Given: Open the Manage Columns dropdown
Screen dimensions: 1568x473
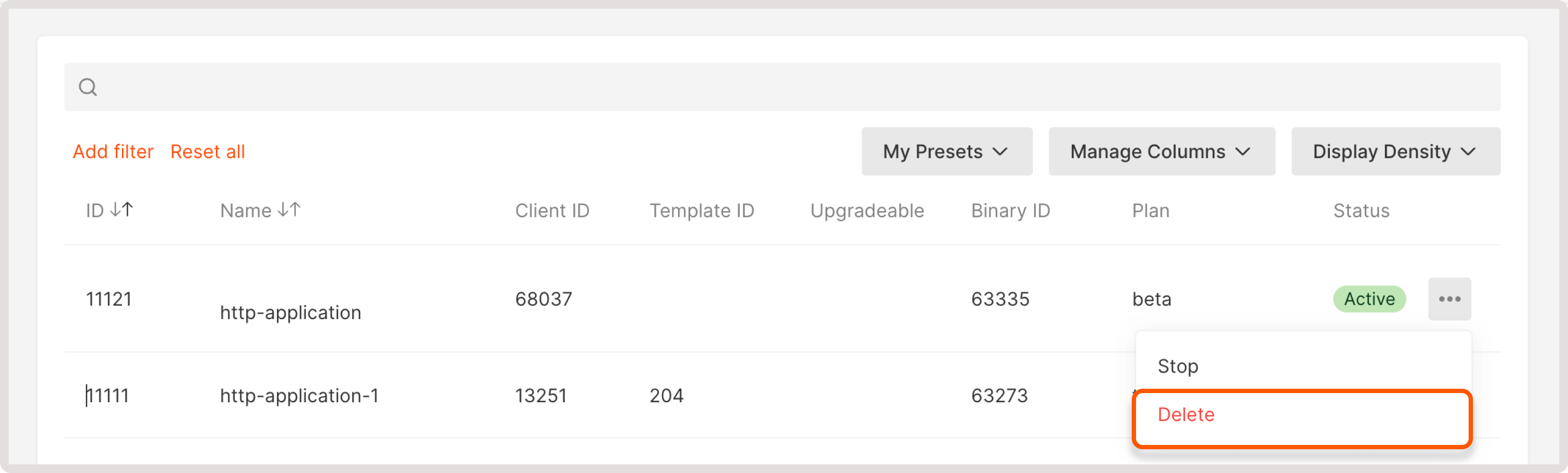Looking at the screenshot, I should tap(1161, 152).
